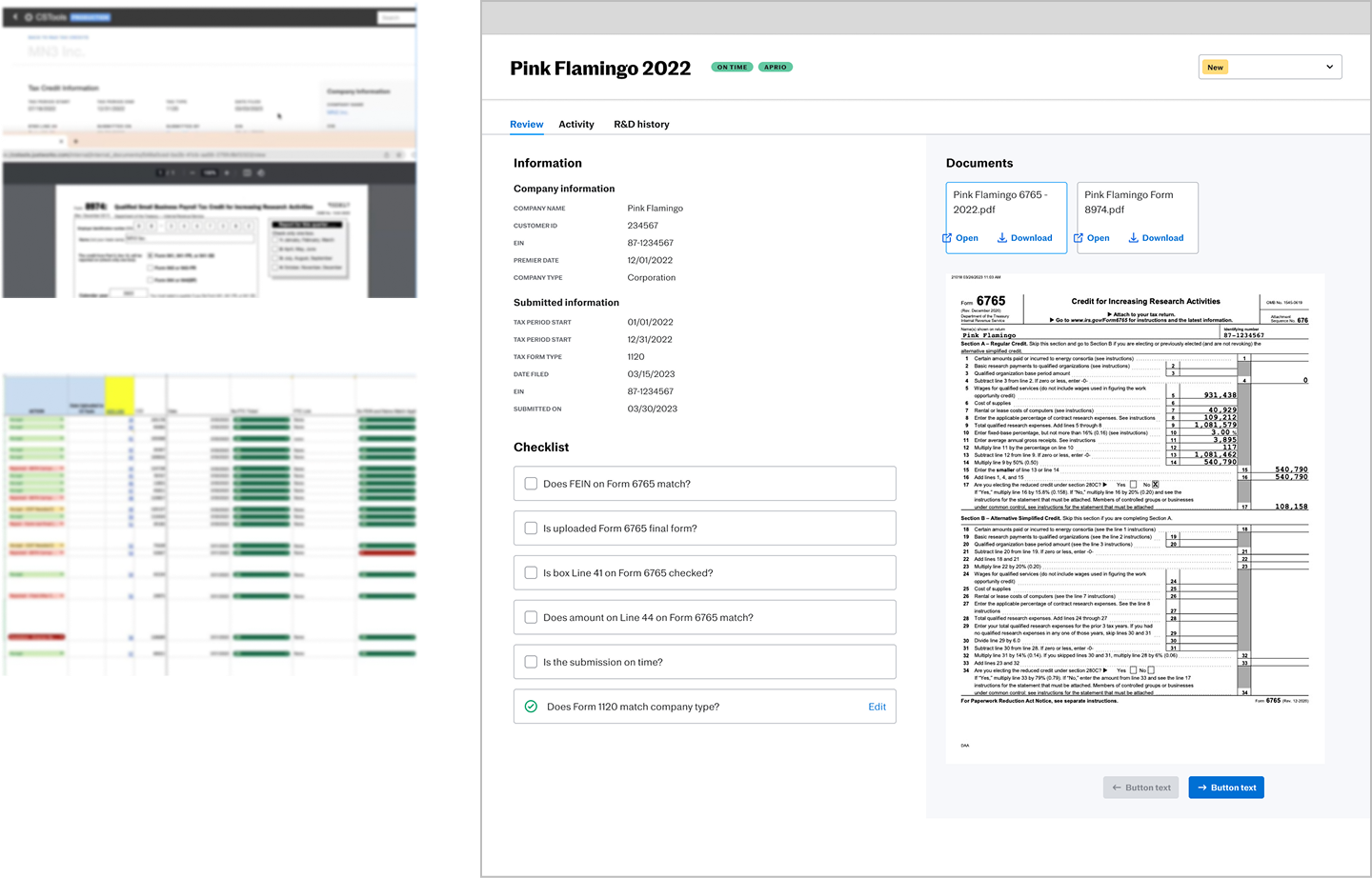Click the New status label

1215,68
